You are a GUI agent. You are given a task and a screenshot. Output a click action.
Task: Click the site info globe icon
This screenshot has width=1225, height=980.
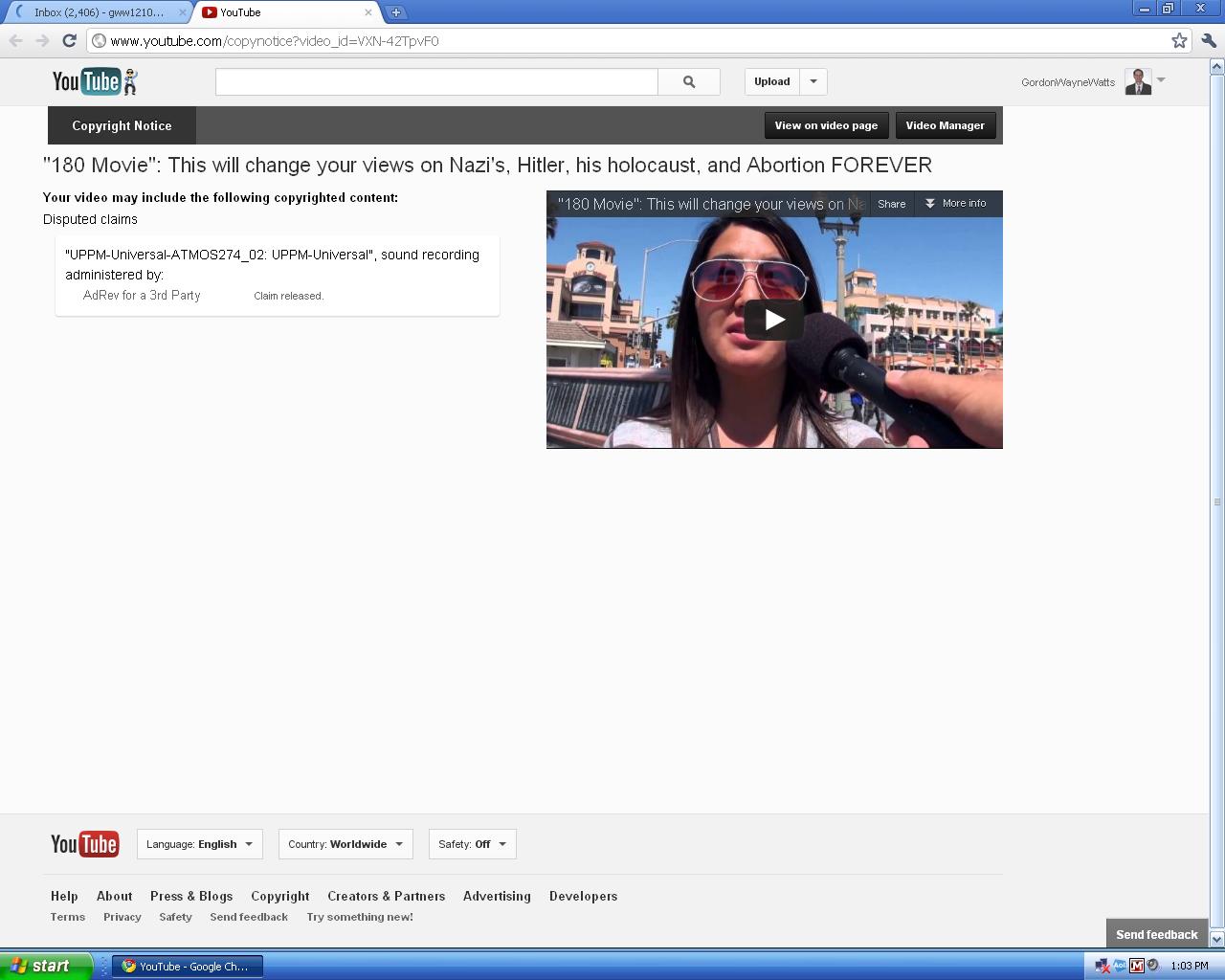tap(99, 41)
